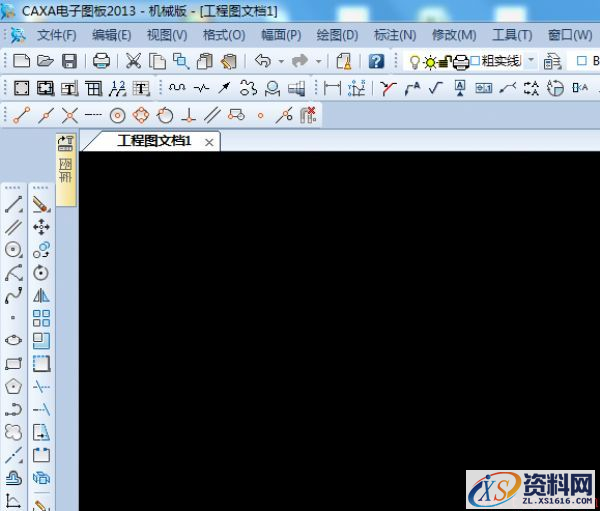Expand the 粗实线 layer dropdown
600x511 pixels.
(x=531, y=60)
